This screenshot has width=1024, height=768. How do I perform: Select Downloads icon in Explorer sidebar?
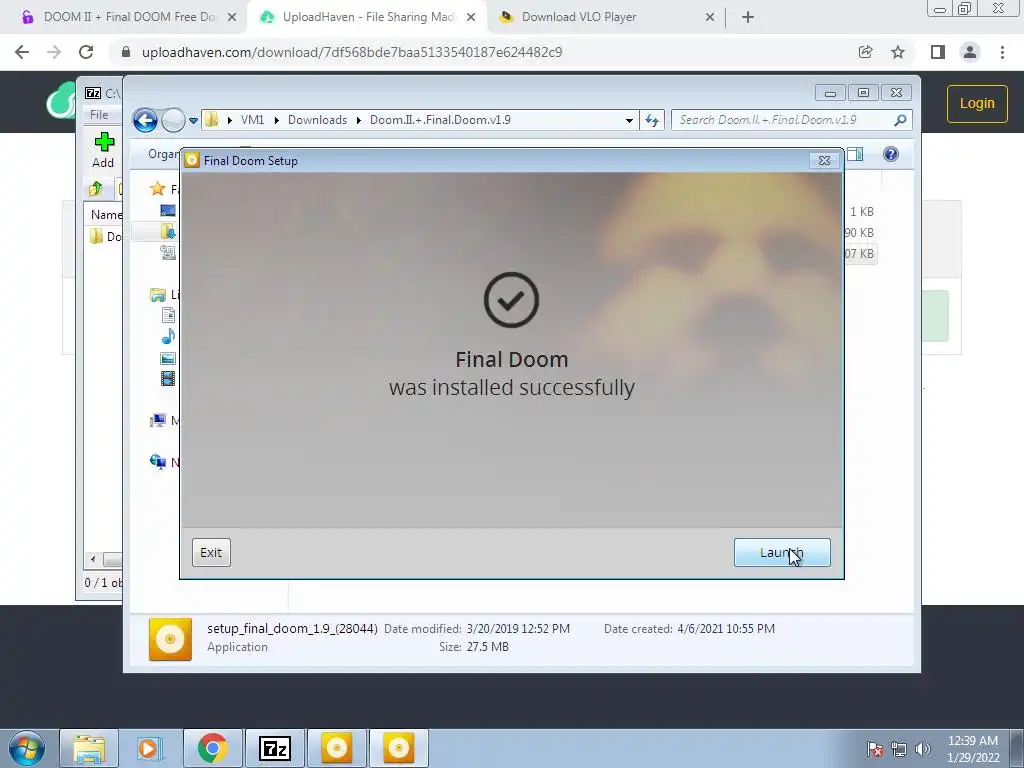pyautogui.click(x=168, y=231)
